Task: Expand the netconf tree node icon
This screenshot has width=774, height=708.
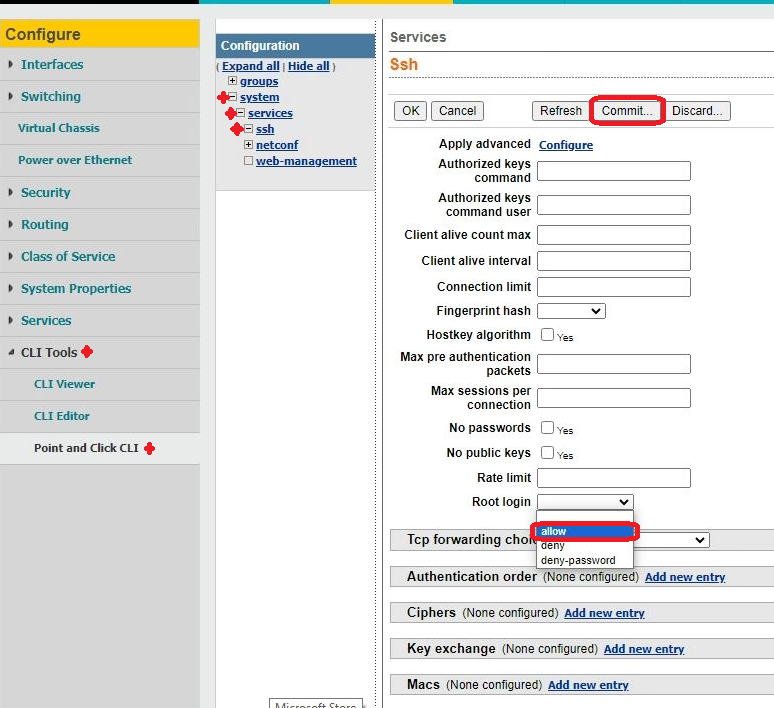Action: click(248, 145)
